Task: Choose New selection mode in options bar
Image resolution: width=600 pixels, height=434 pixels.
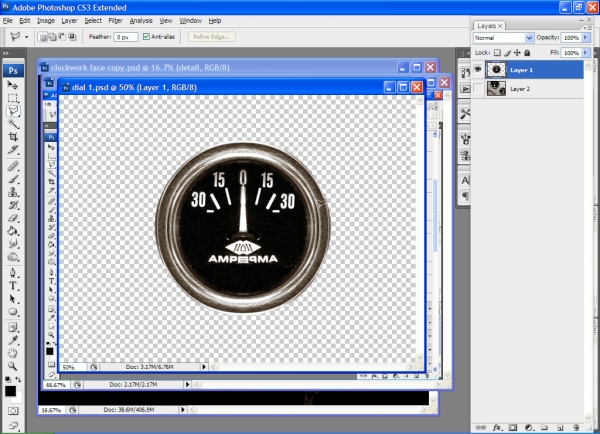Action: pyautogui.click(x=43, y=37)
